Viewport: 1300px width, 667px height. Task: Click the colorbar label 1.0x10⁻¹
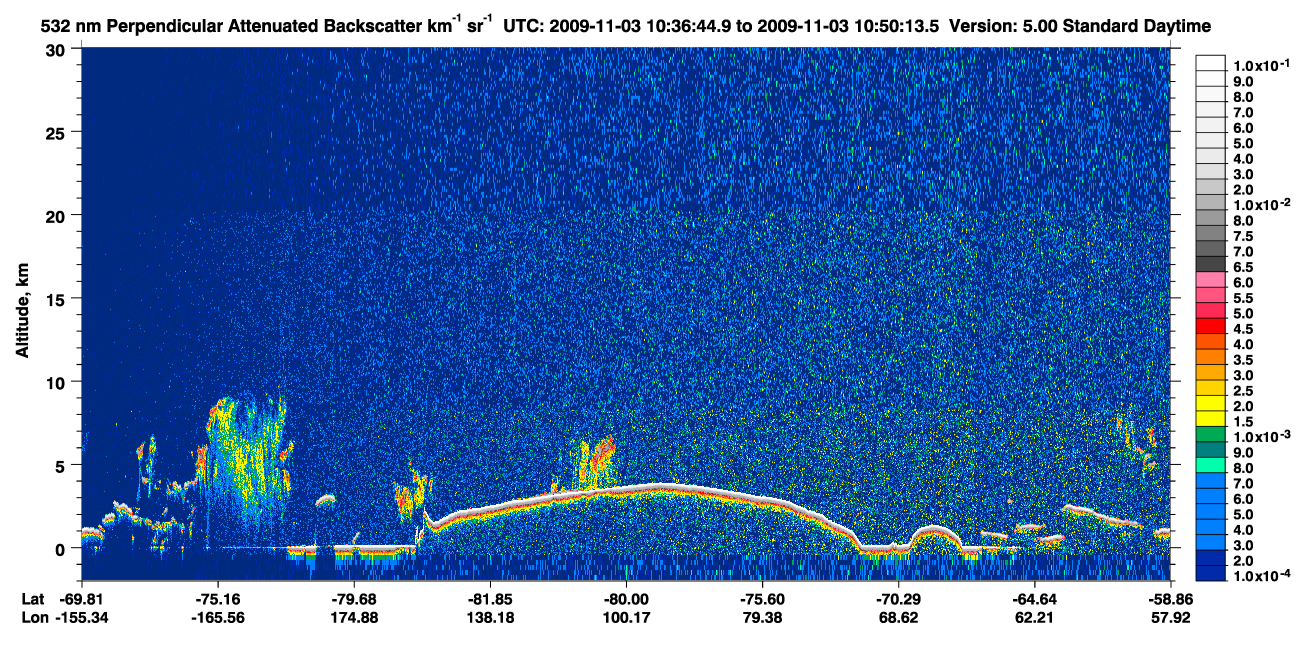point(1260,64)
